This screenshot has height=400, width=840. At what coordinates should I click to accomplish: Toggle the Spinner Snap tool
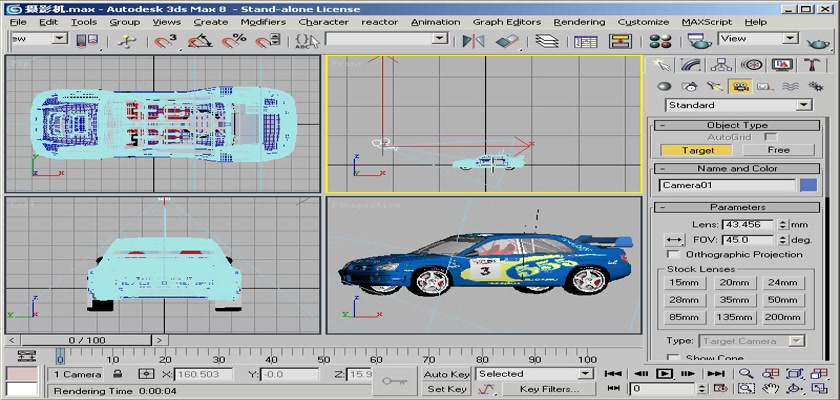point(267,41)
